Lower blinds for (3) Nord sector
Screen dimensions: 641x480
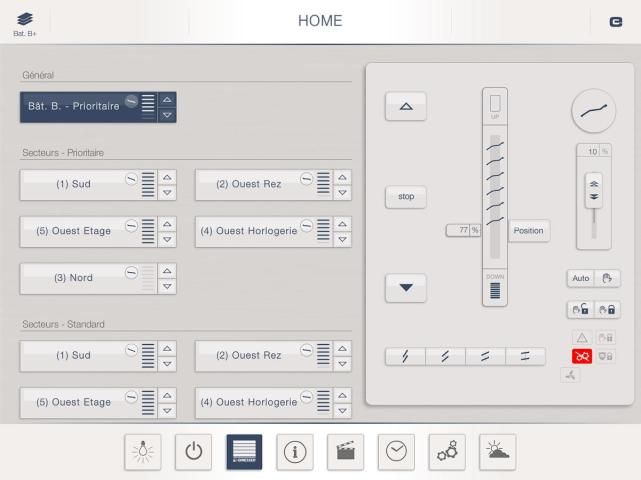point(167,285)
